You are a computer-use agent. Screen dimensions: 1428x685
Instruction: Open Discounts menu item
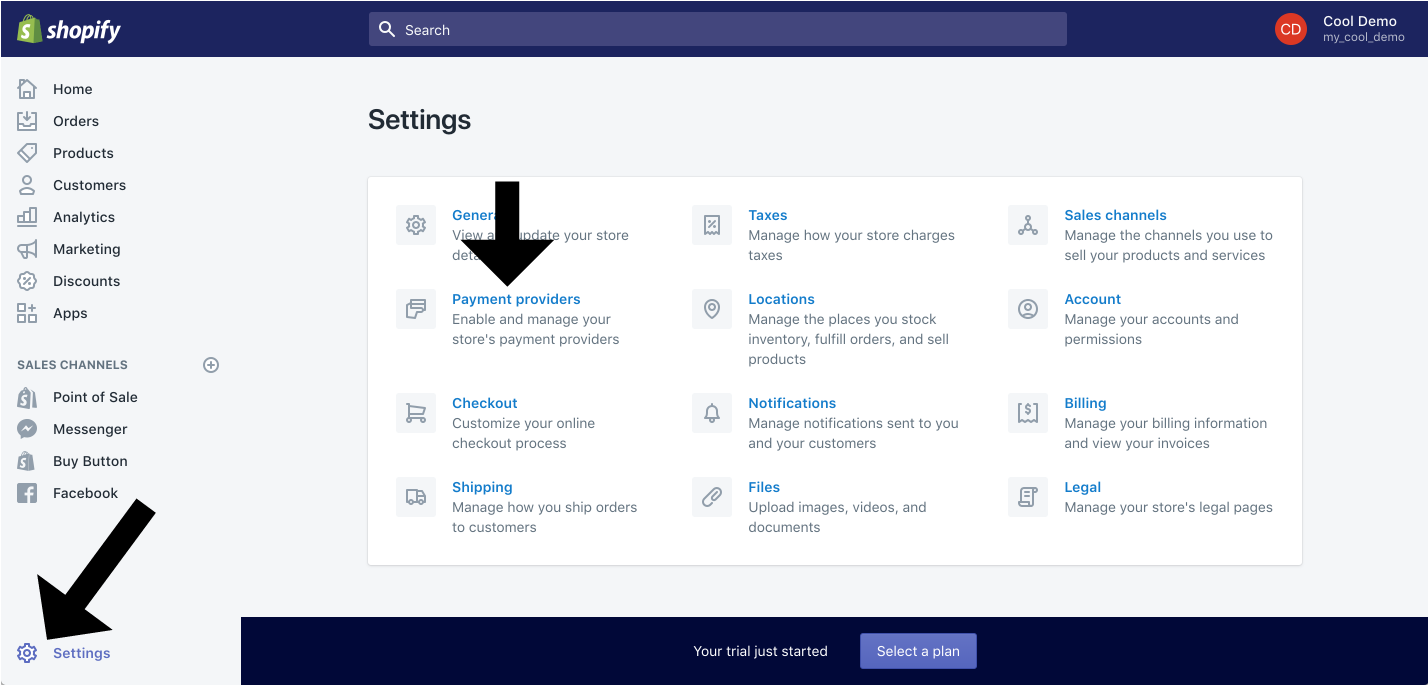tap(86, 281)
